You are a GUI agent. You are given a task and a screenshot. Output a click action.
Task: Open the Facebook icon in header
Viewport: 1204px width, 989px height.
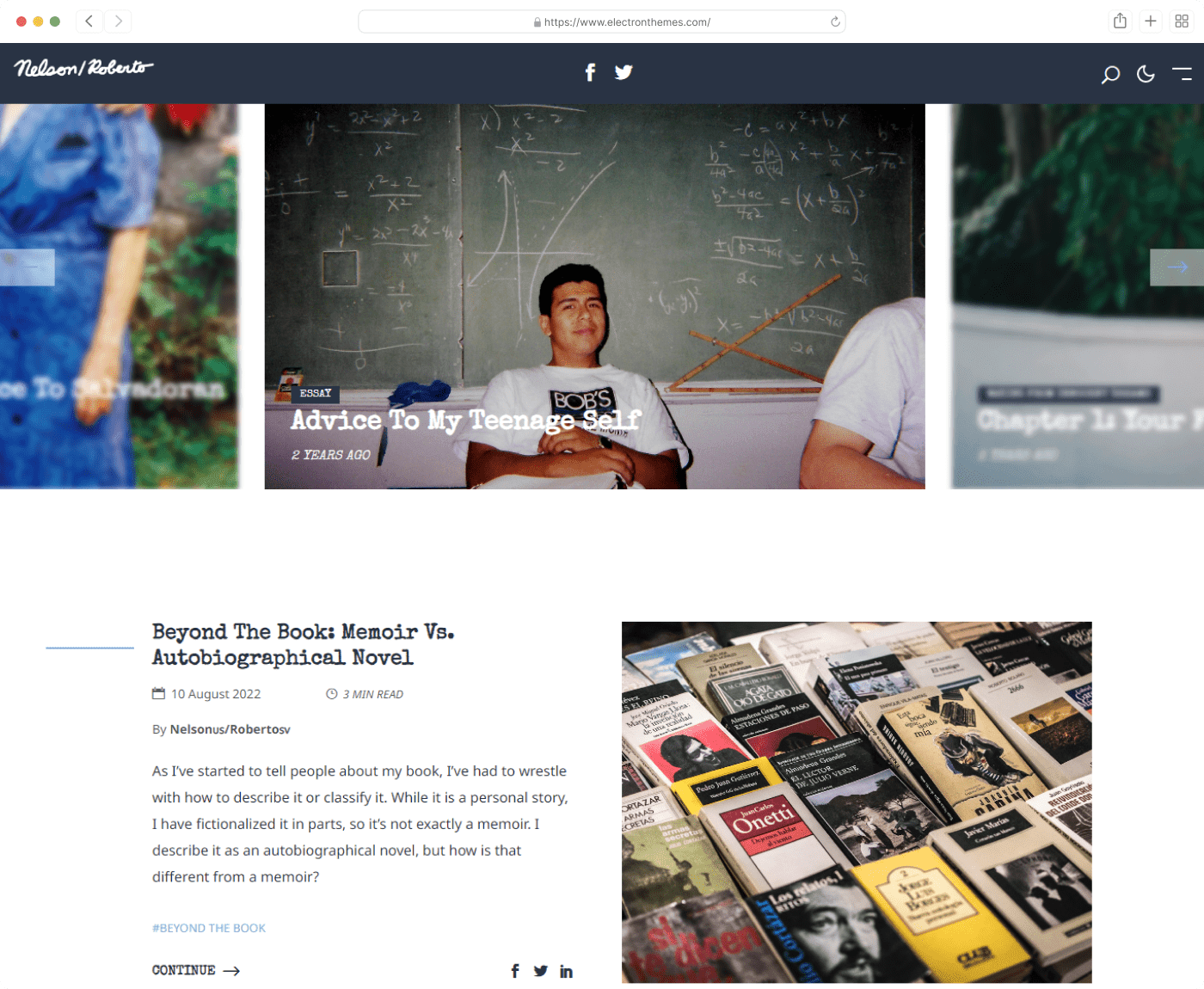pos(590,73)
